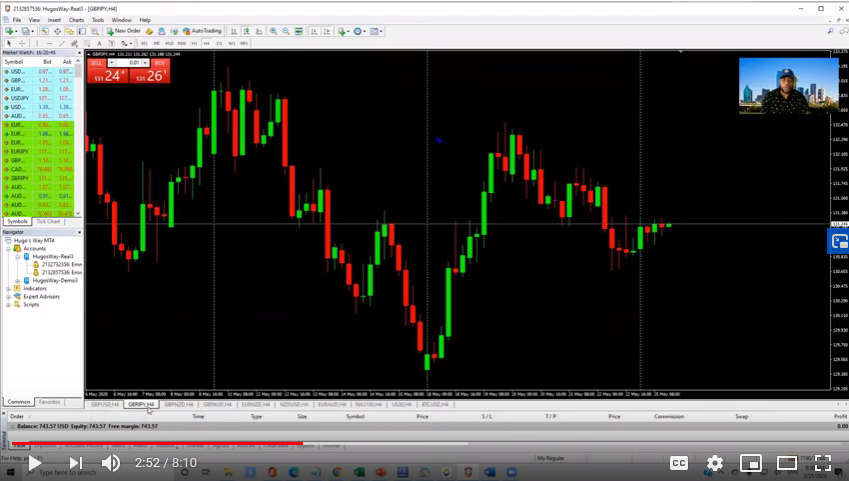Image resolution: width=849 pixels, height=481 pixels.
Task: Adjust video volume speaker control
Action: click(x=111, y=463)
